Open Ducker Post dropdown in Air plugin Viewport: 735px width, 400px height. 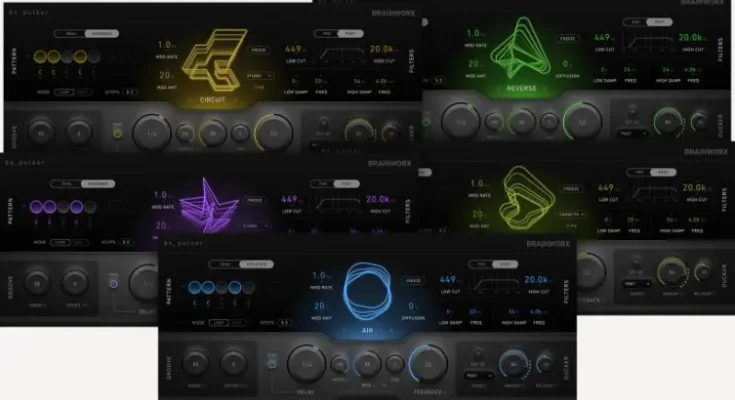click(x=477, y=376)
